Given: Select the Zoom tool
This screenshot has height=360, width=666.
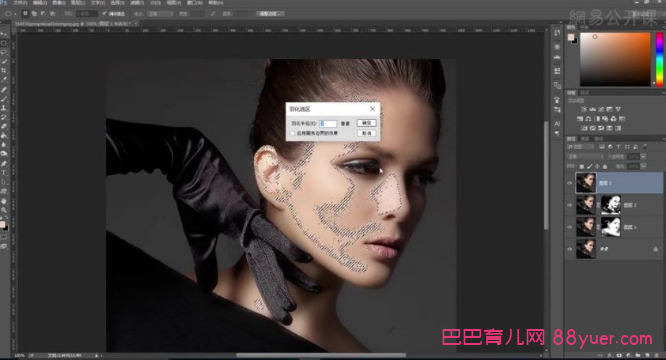Looking at the screenshot, I should click(4, 210).
